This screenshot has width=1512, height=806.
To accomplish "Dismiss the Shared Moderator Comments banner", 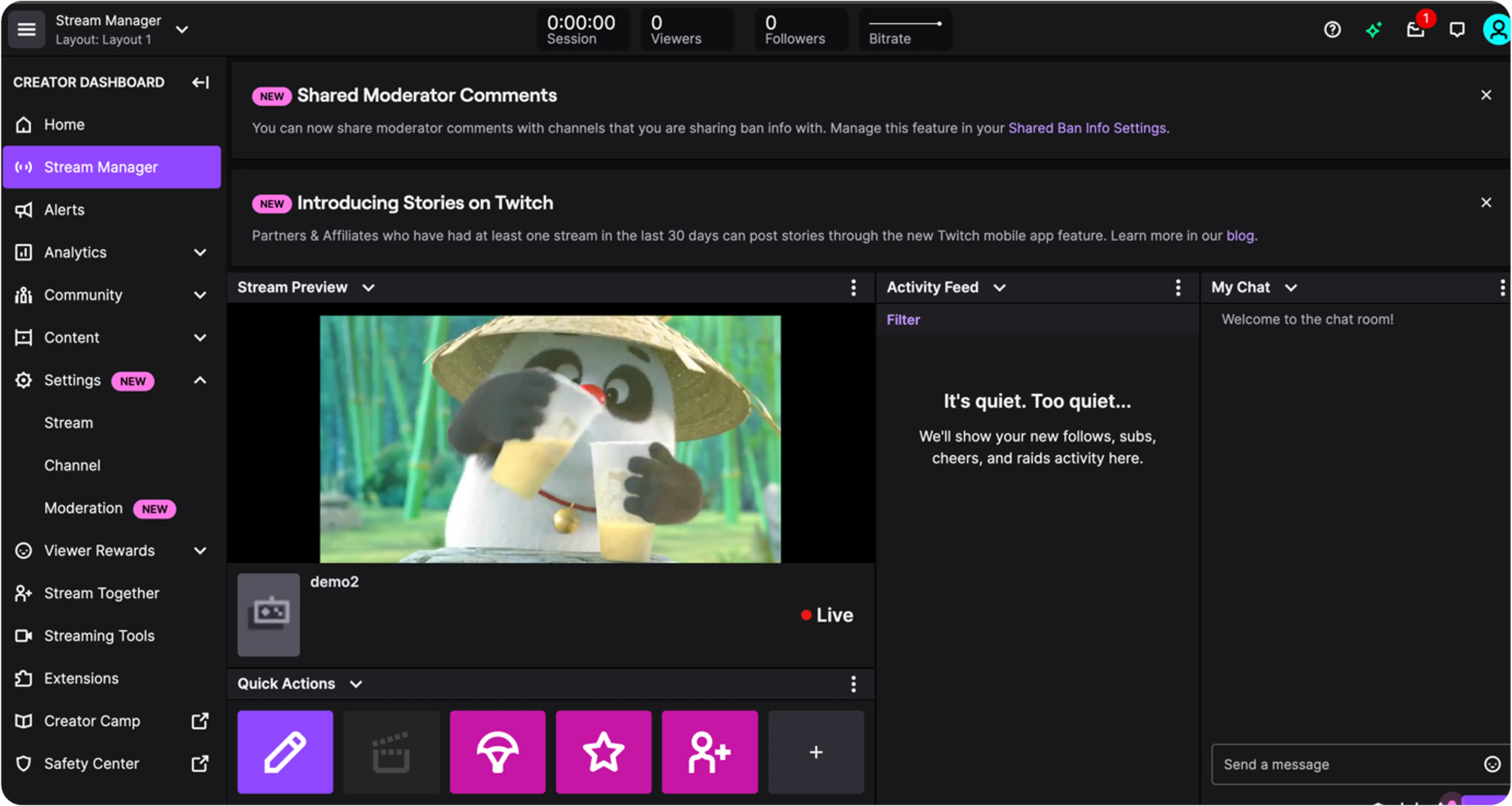I will tap(1487, 94).
